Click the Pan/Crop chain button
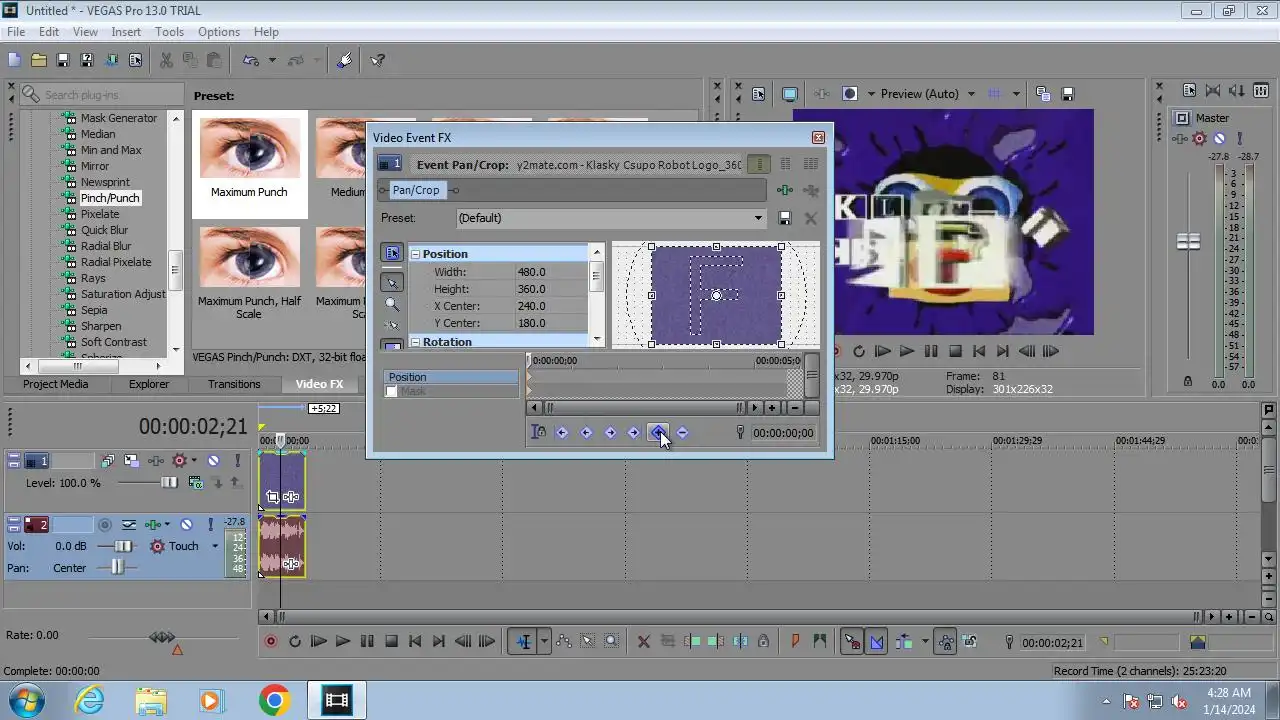Screen dimensions: 1280x720 tap(416, 190)
